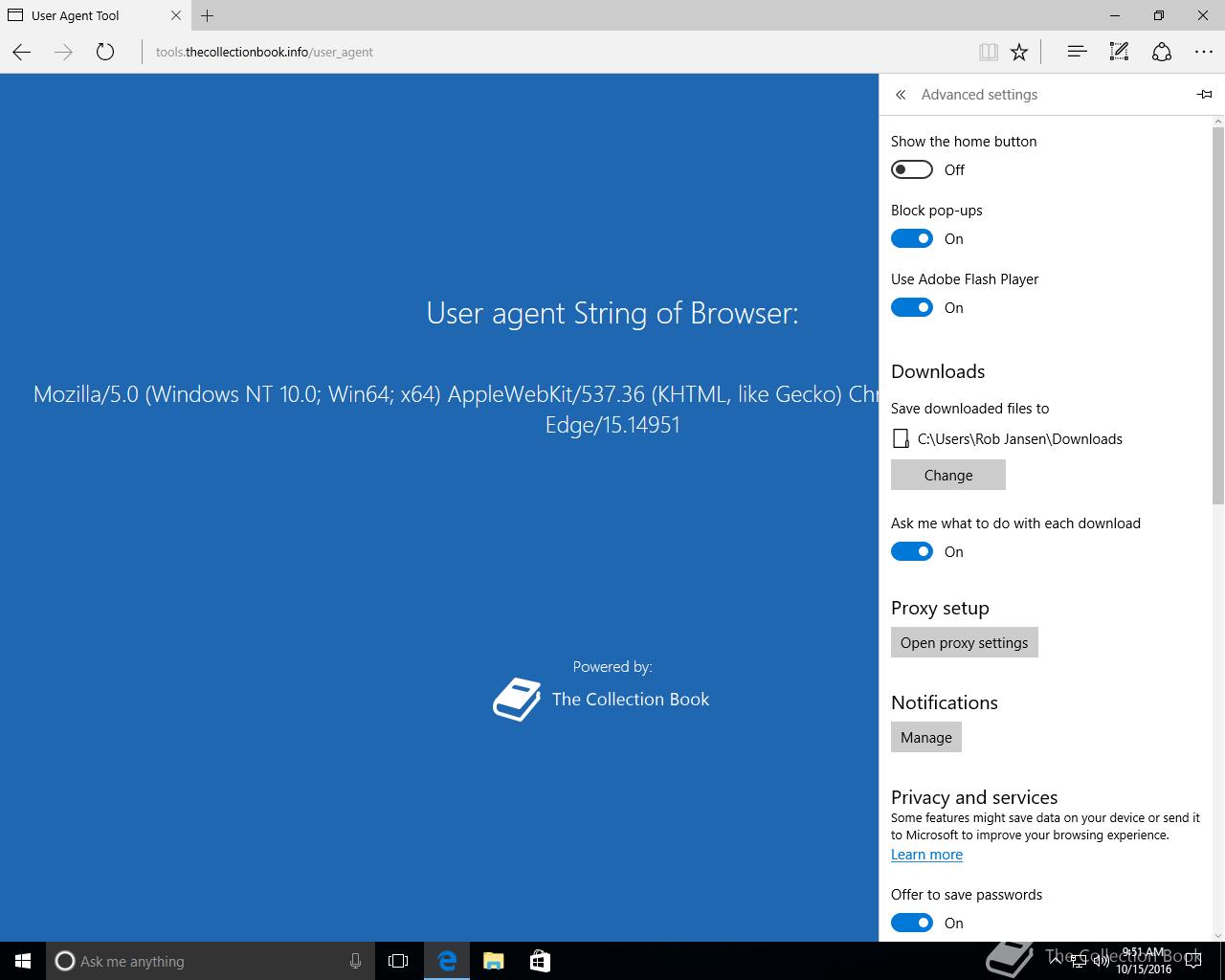This screenshot has height=980, width=1225.
Task: Add page to favorites star icon
Action: [x=1019, y=53]
